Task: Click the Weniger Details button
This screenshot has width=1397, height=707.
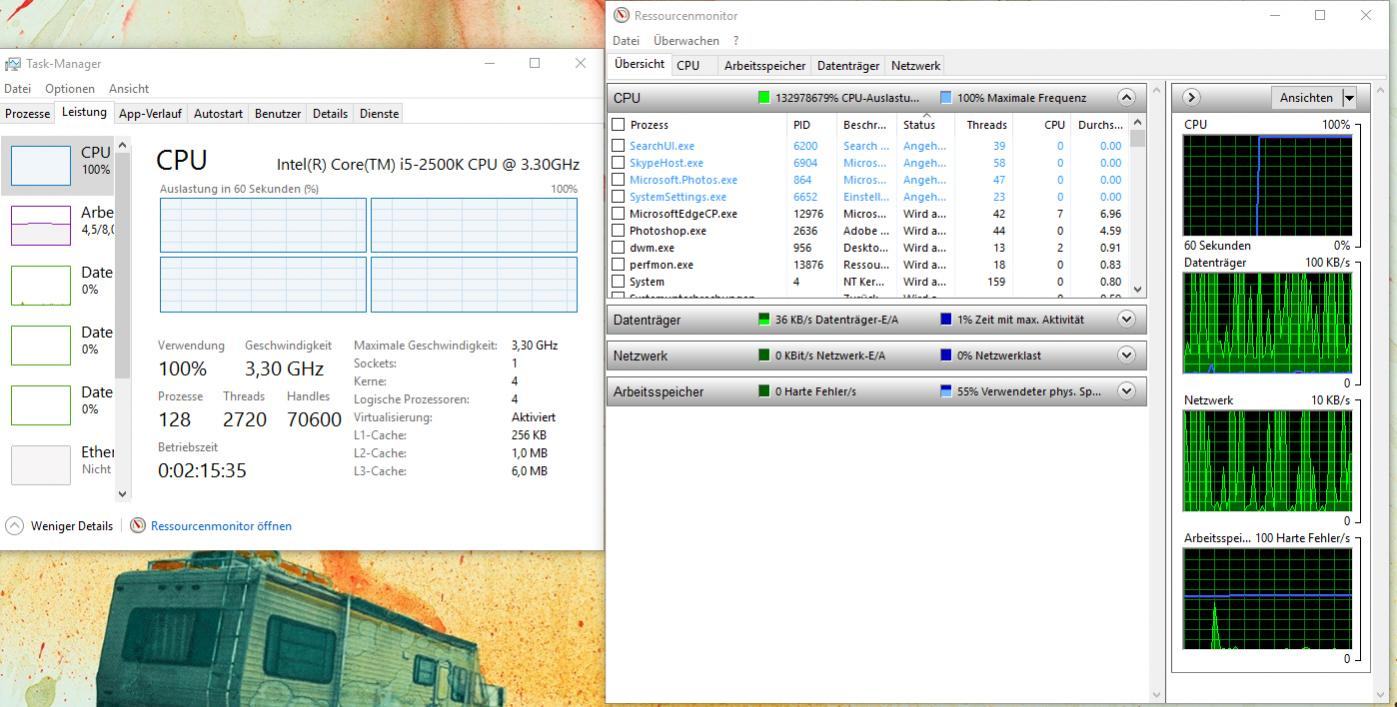Action: (60, 526)
